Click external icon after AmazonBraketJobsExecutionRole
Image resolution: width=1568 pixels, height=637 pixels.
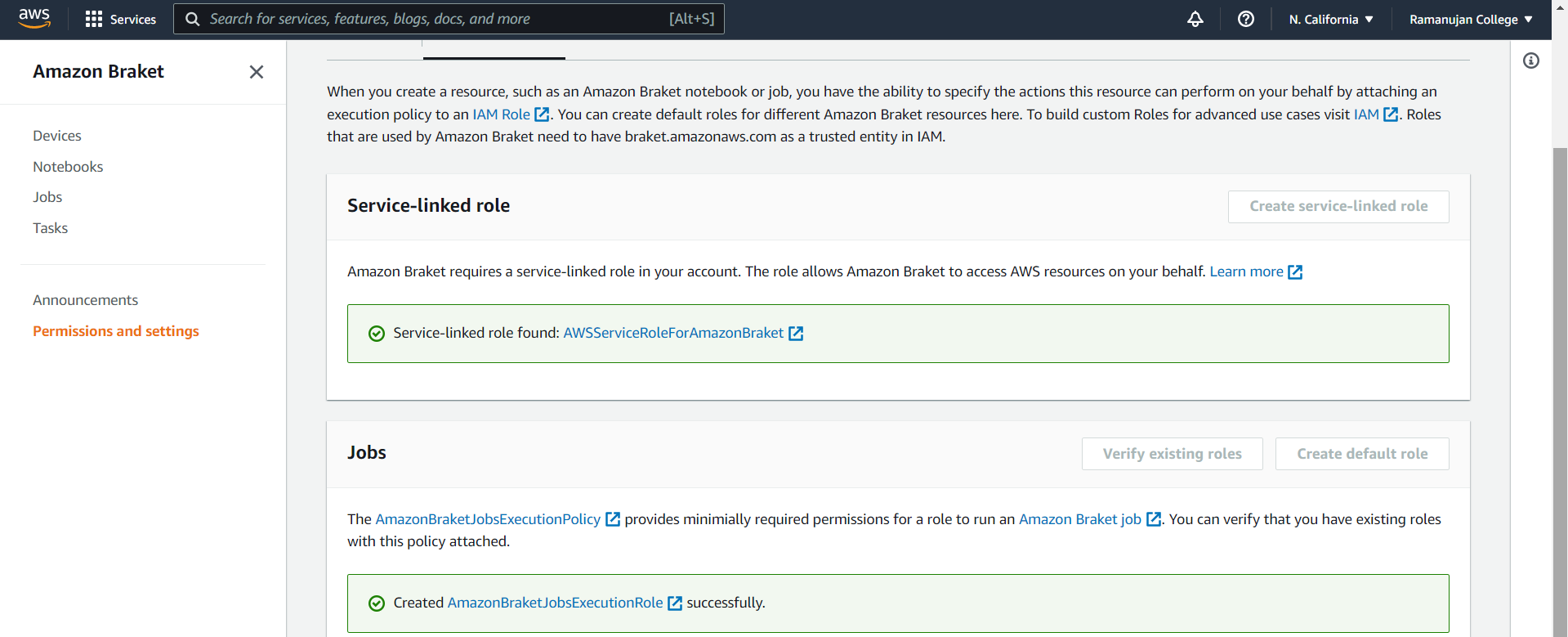[675, 603]
